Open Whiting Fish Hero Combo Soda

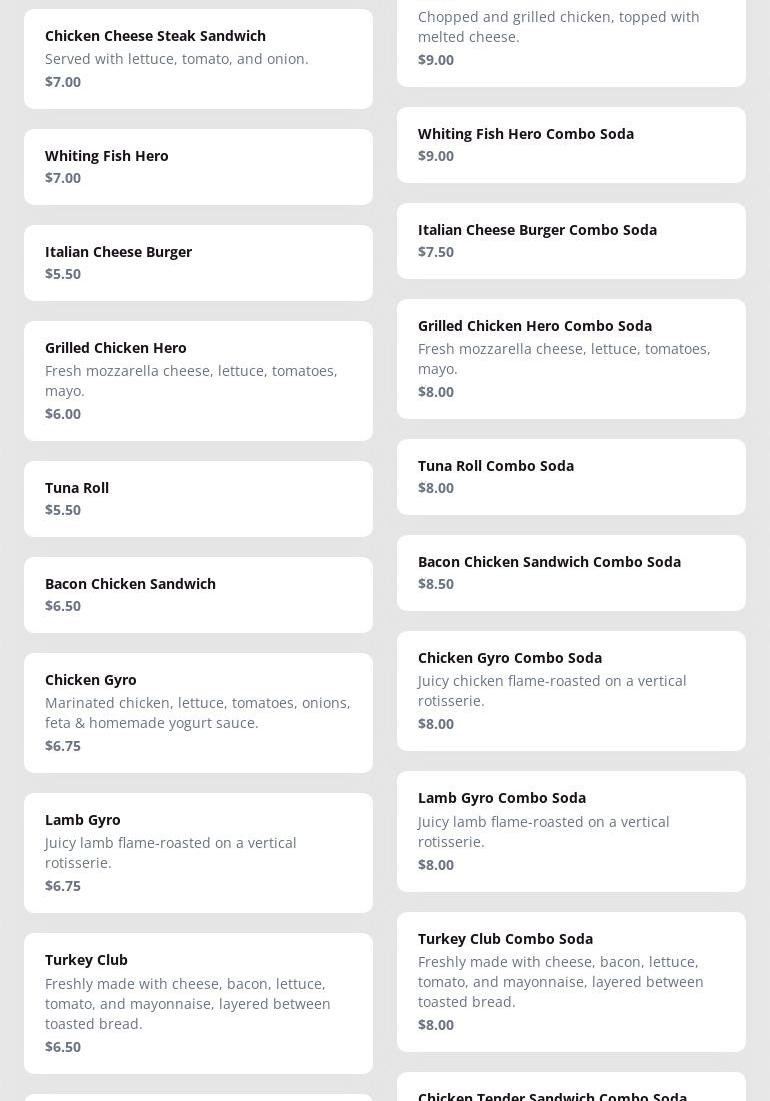pyautogui.click(x=571, y=144)
